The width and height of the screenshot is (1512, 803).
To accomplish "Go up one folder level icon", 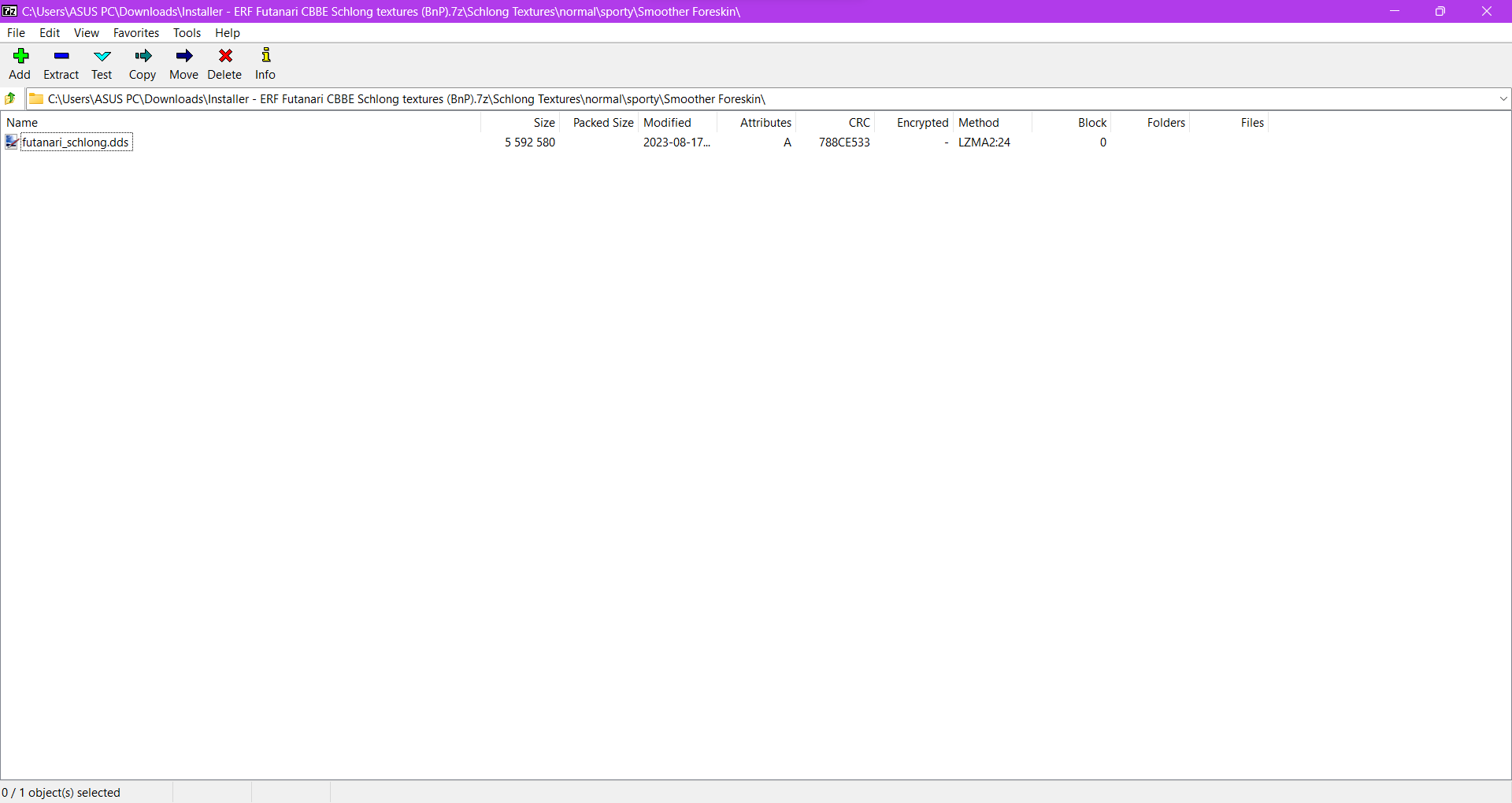I will (11, 98).
